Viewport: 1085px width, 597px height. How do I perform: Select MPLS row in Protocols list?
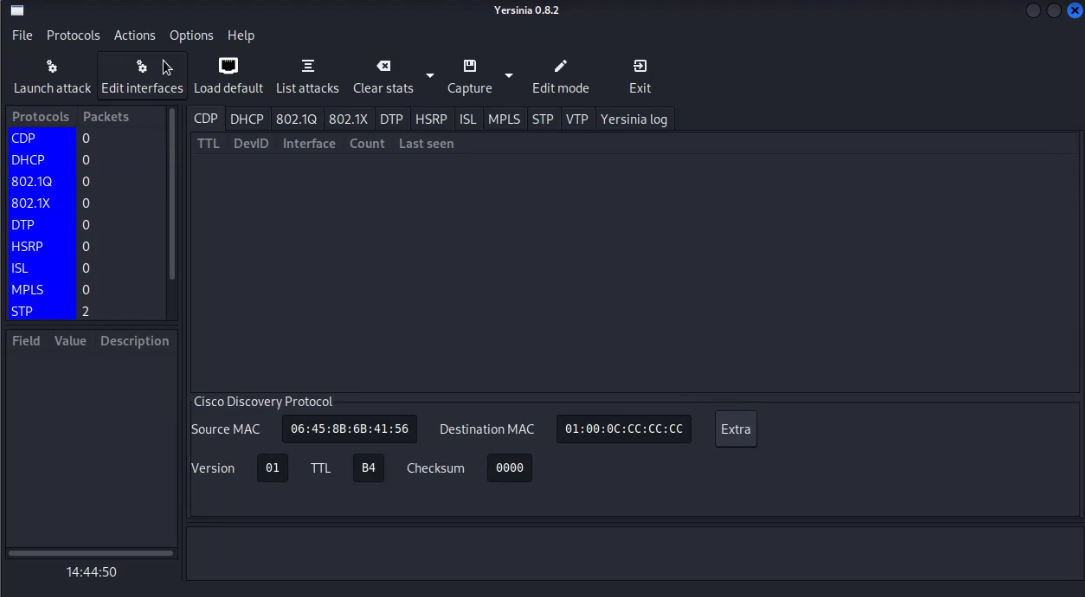pyautogui.click(x=86, y=289)
